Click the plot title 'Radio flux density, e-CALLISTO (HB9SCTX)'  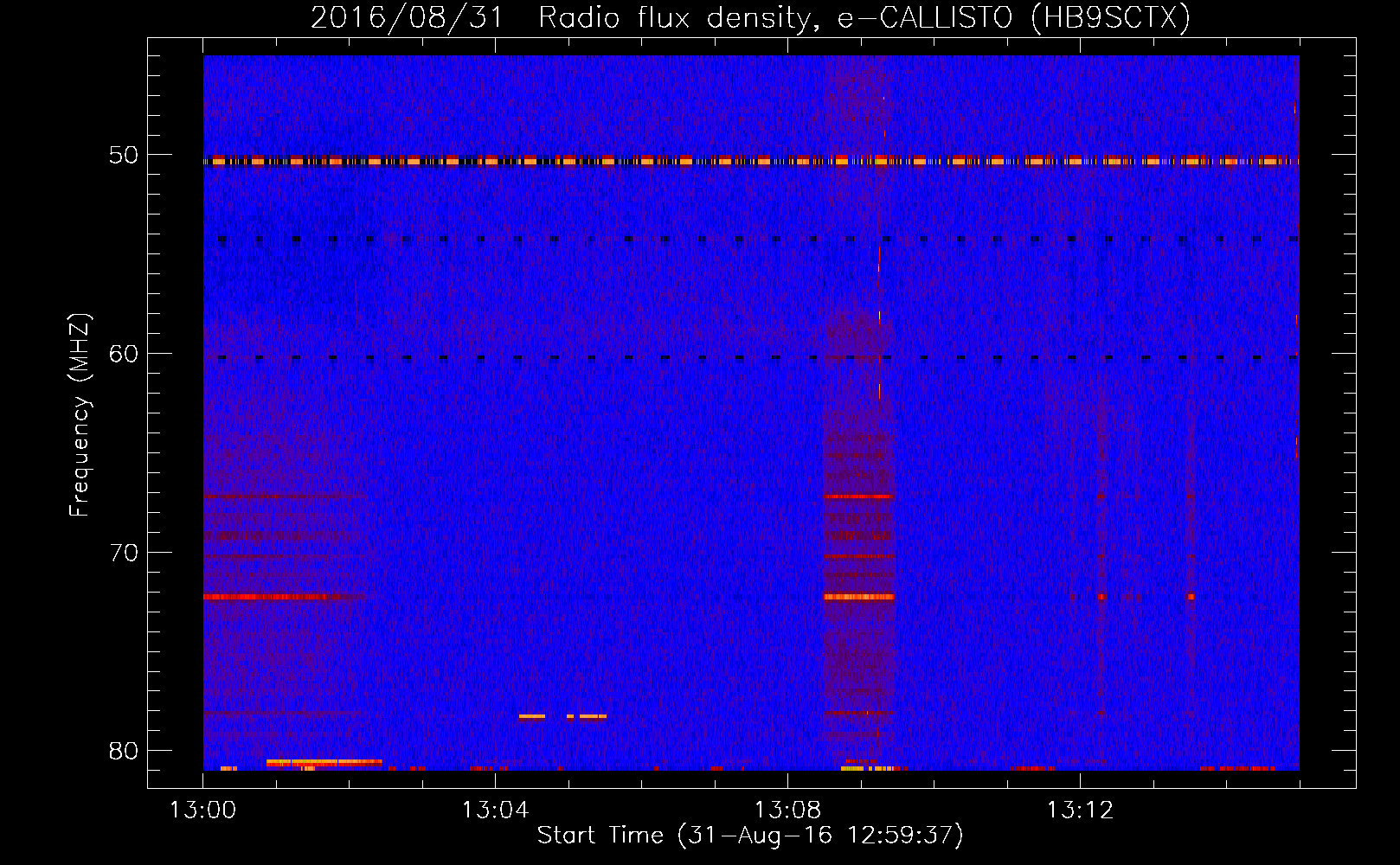coord(864,18)
